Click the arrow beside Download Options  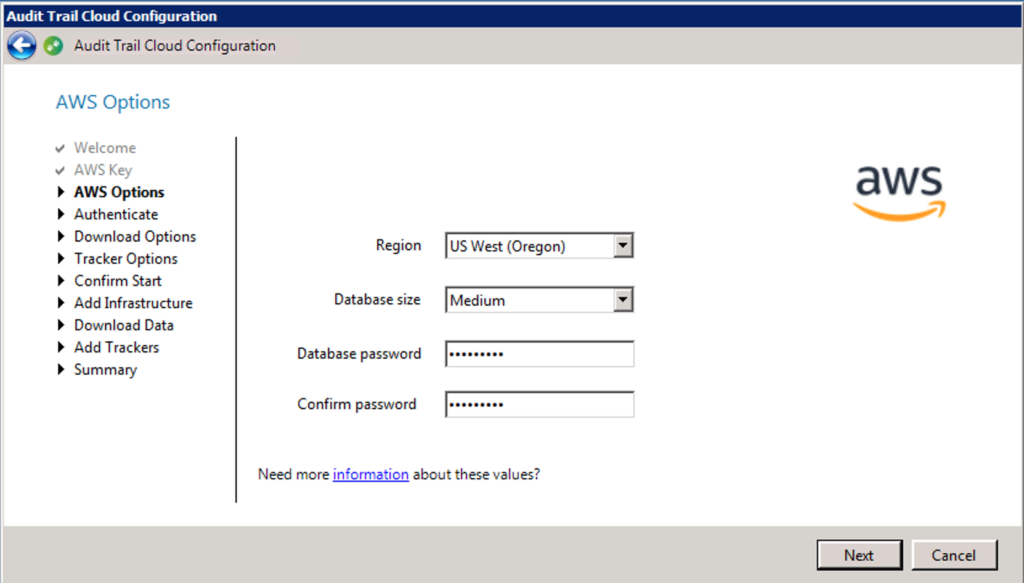(61, 236)
